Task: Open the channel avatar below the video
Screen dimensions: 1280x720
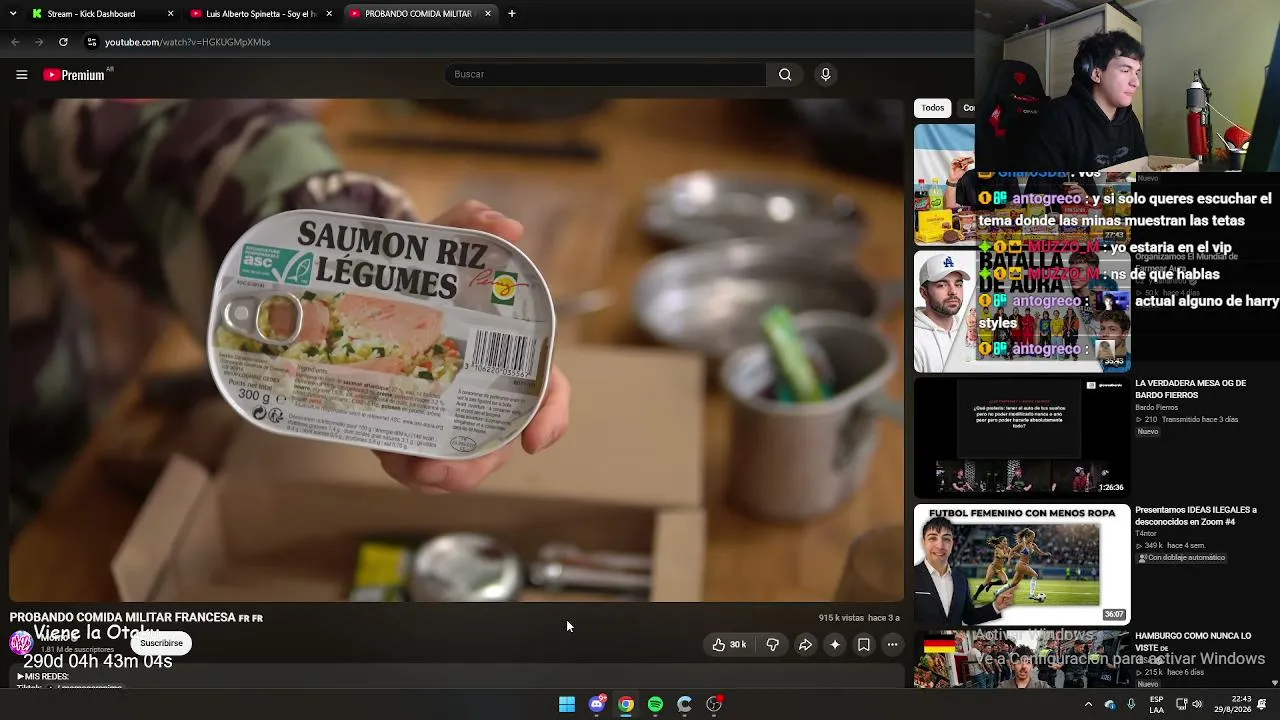Action: pos(20,643)
